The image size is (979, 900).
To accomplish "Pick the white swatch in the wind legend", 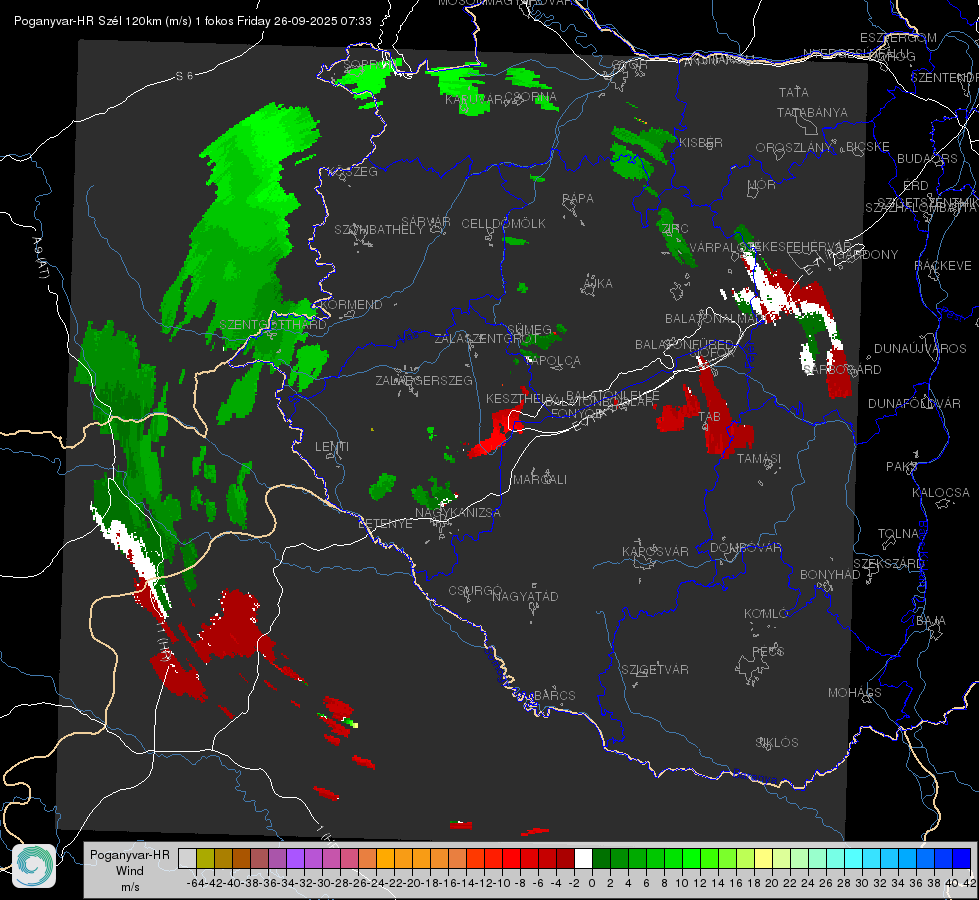I will pyautogui.click(x=583, y=858).
